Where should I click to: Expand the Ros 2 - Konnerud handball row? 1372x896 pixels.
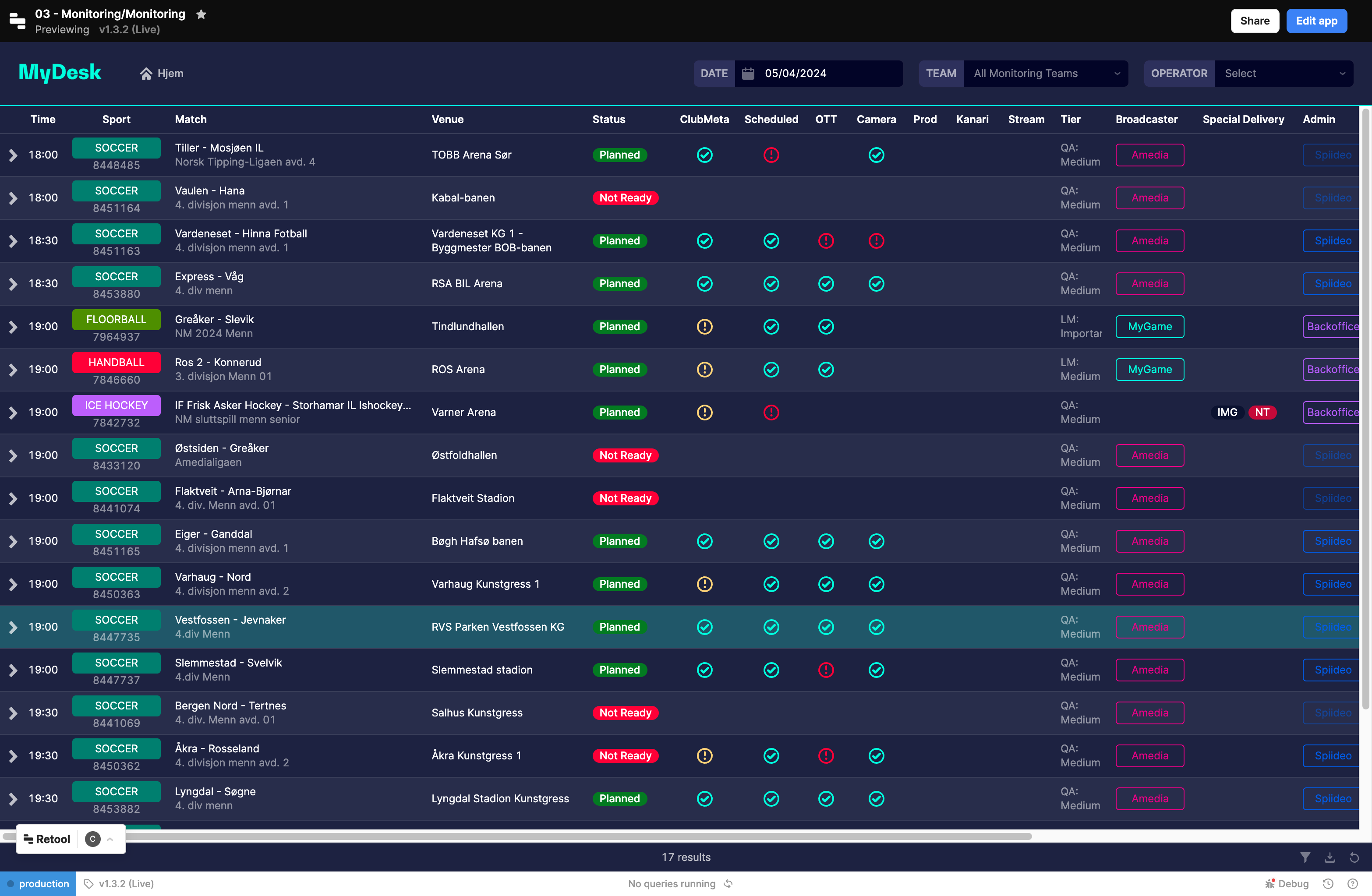pyautogui.click(x=13, y=370)
